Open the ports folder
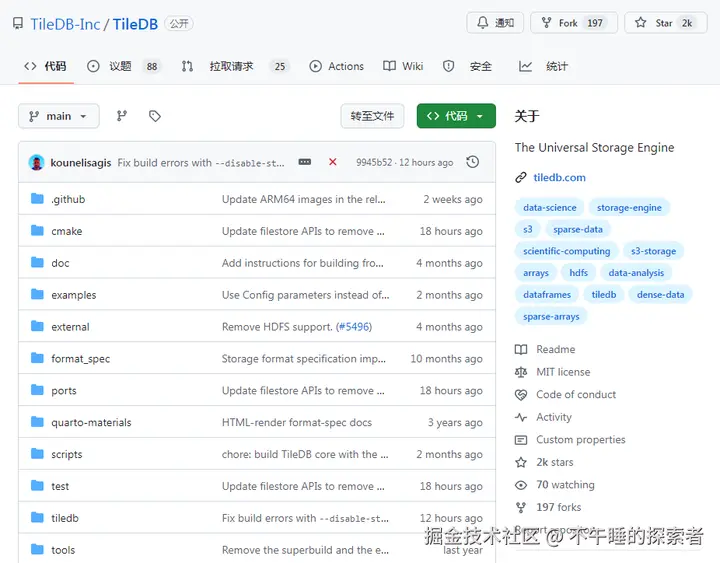The width and height of the screenshot is (720, 563). (x=64, y=391)
